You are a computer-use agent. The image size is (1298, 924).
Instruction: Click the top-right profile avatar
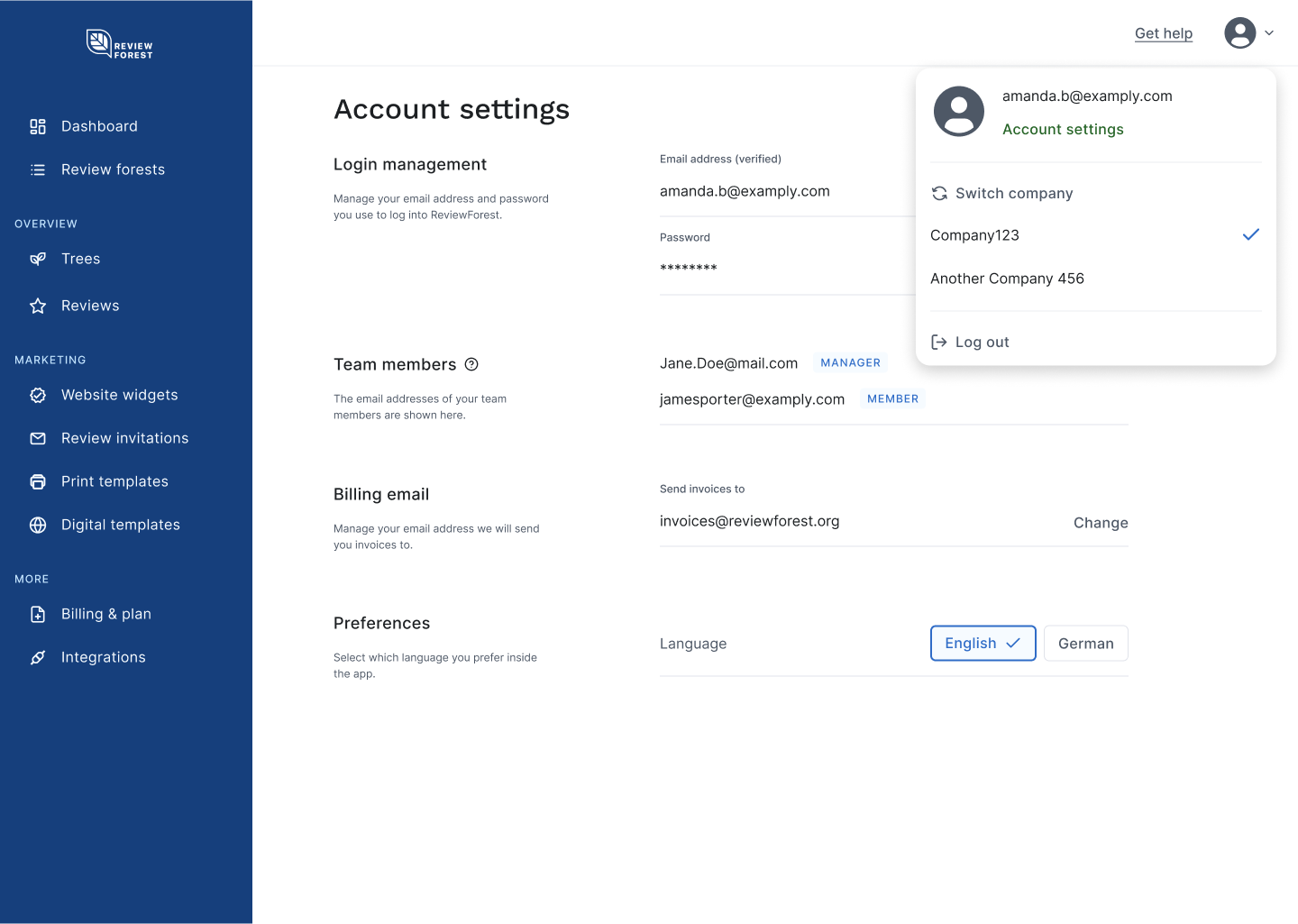(1240, 33)
